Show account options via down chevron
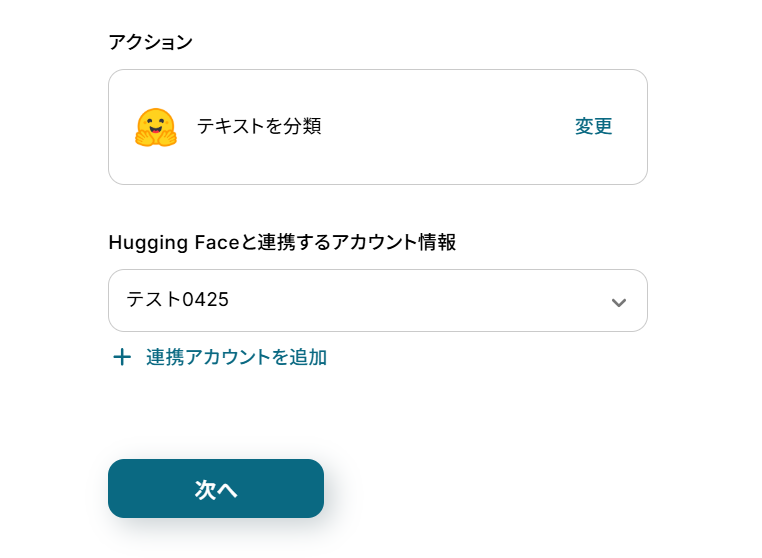 point(618,302)
